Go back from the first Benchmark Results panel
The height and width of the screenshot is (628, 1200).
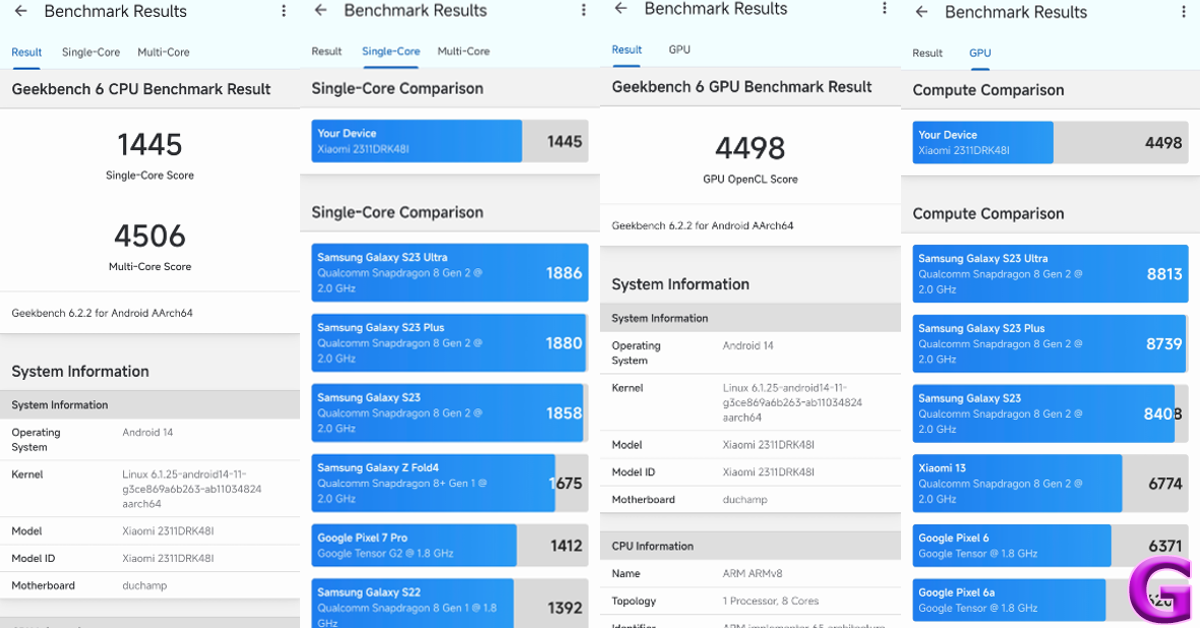point(20,11)
